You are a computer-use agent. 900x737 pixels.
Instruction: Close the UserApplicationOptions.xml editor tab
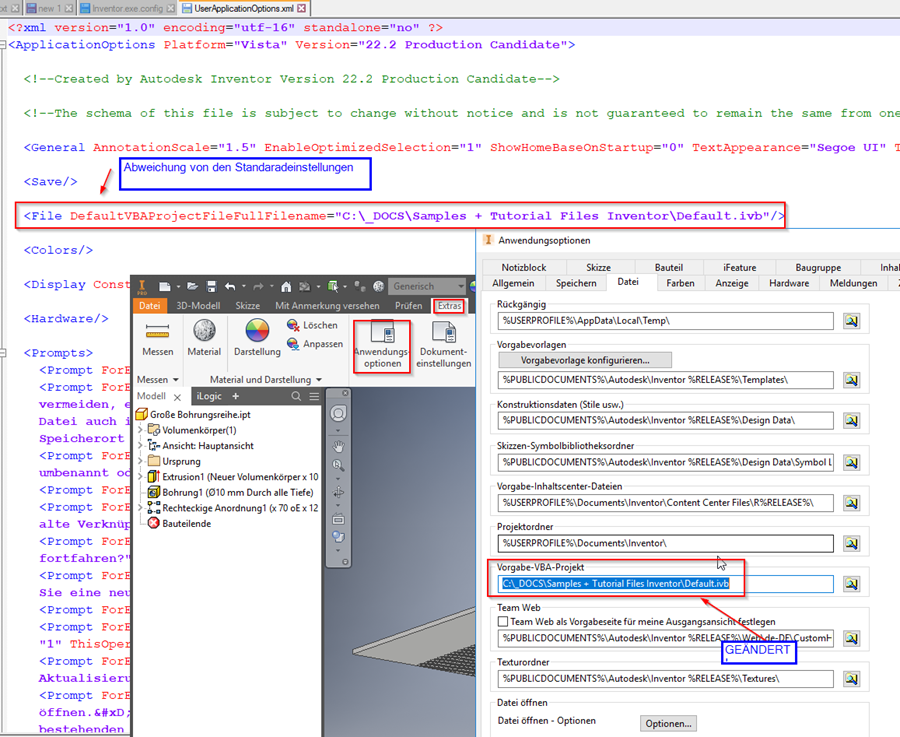tap(301, 8)
